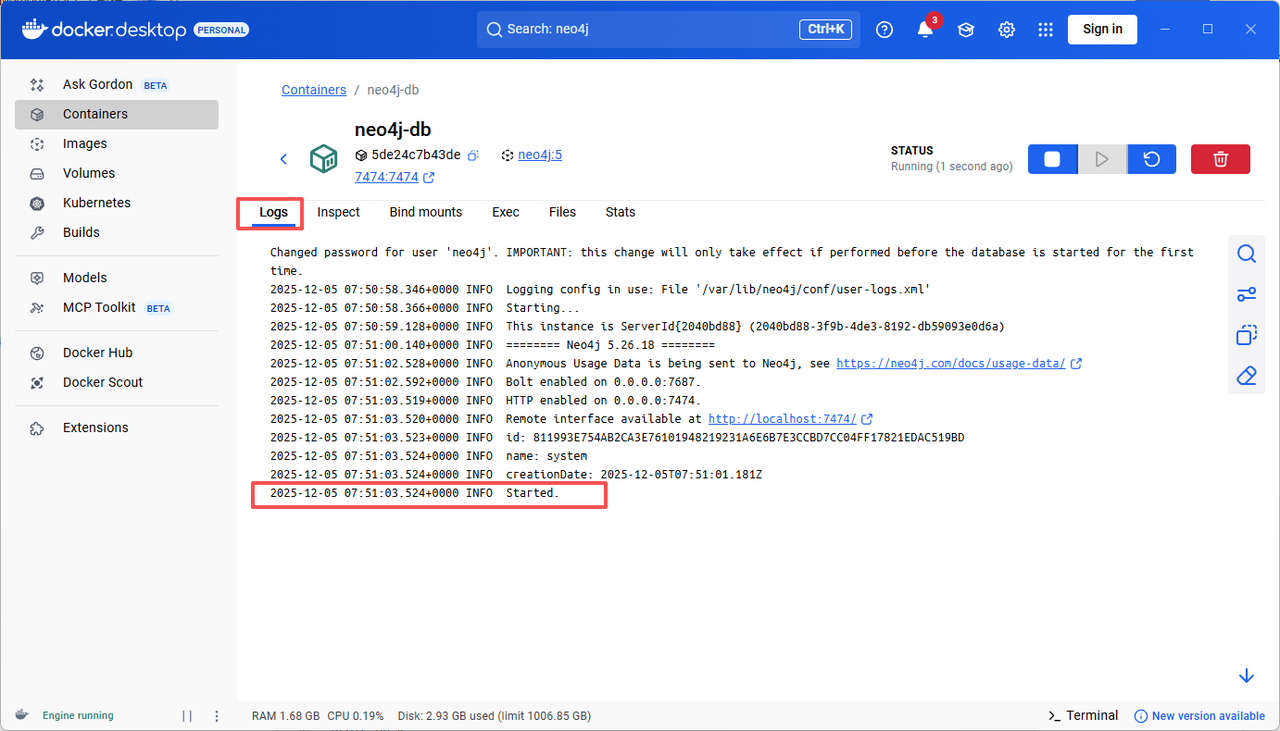Copy logs to clipboard icon
The width and height of the screenshot is (1280, 731).
(1246, 335)
